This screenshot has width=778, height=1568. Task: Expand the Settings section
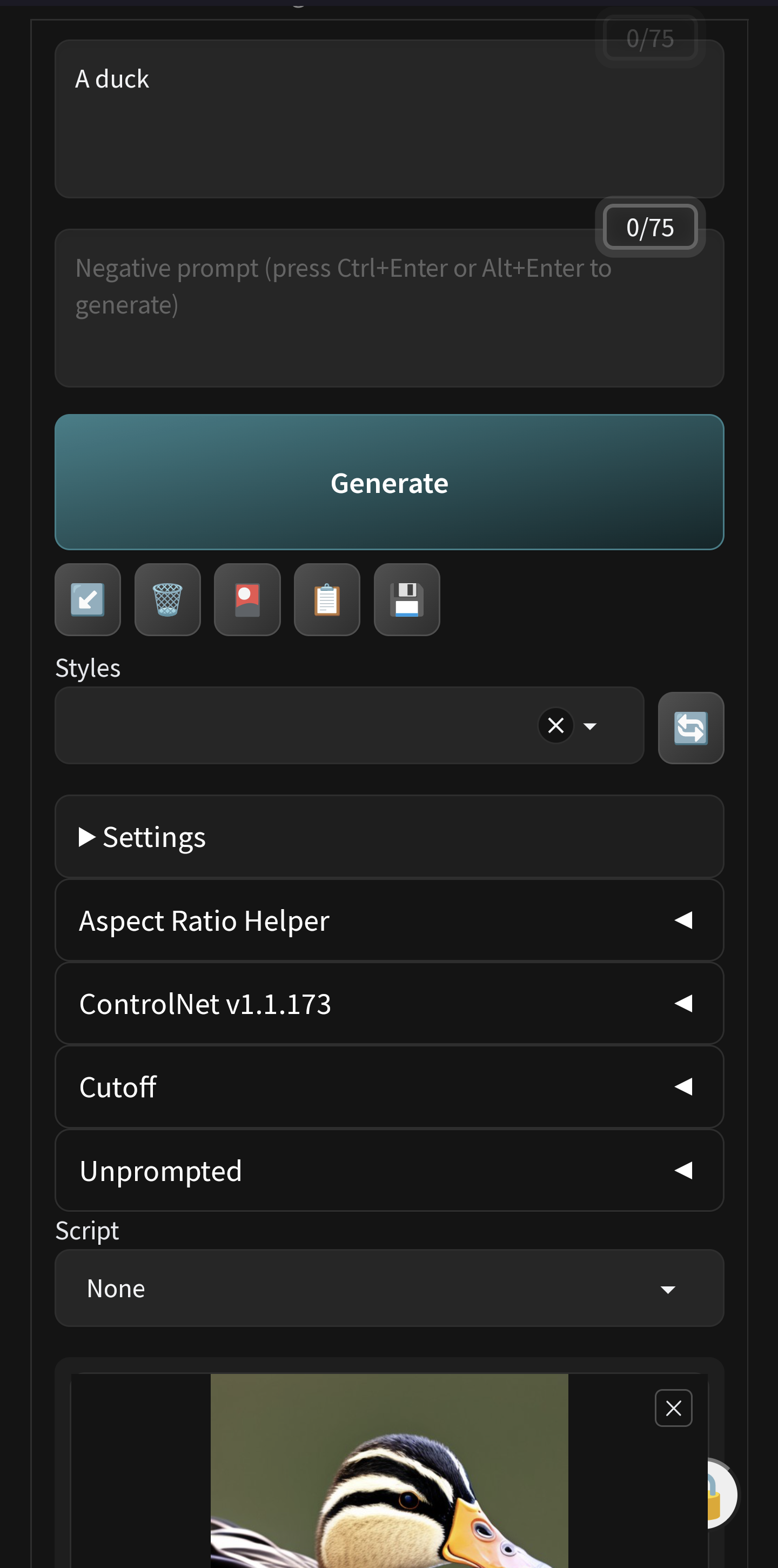tap(388, 836)
